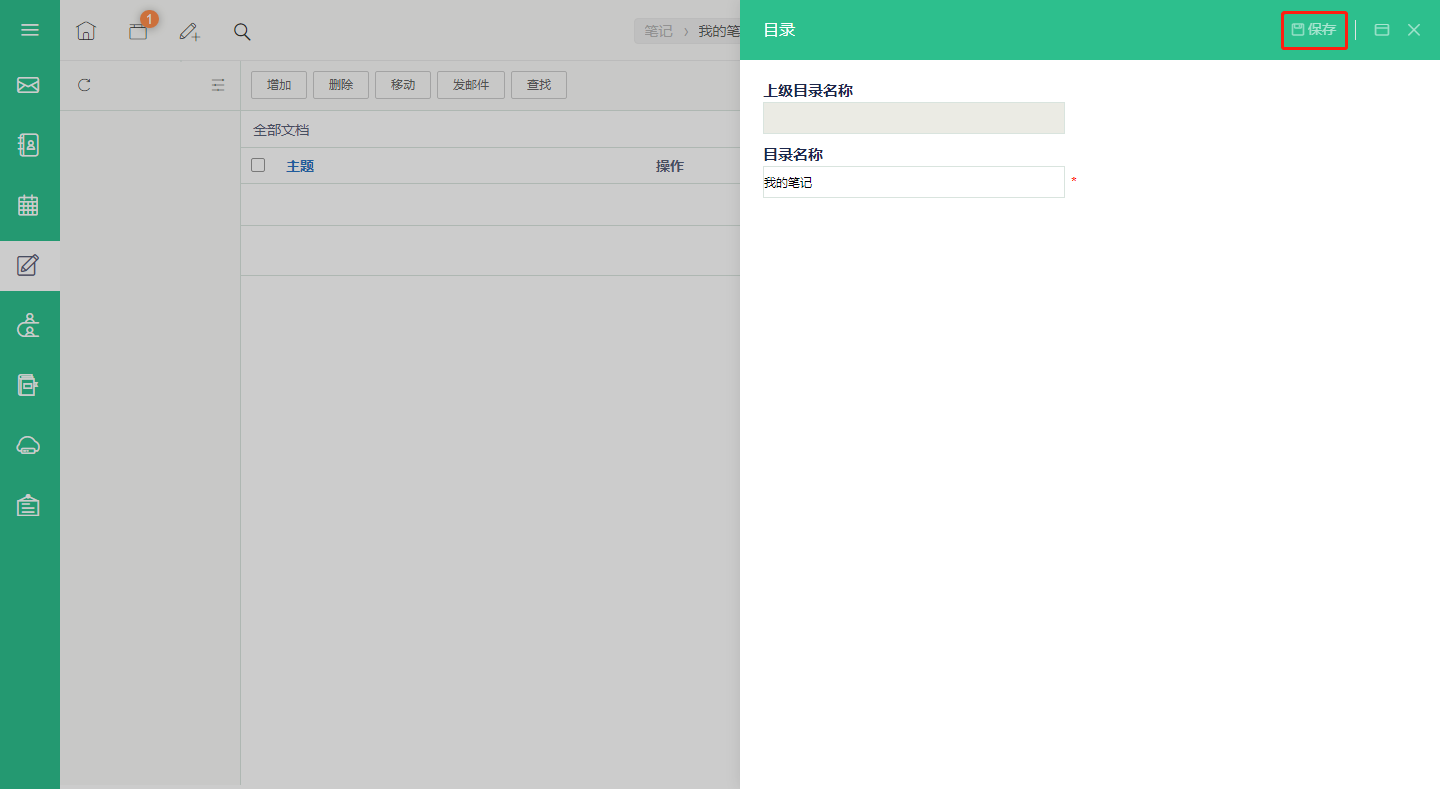Click the 笔记 breadcrumb item

click(x=658, y=31)
